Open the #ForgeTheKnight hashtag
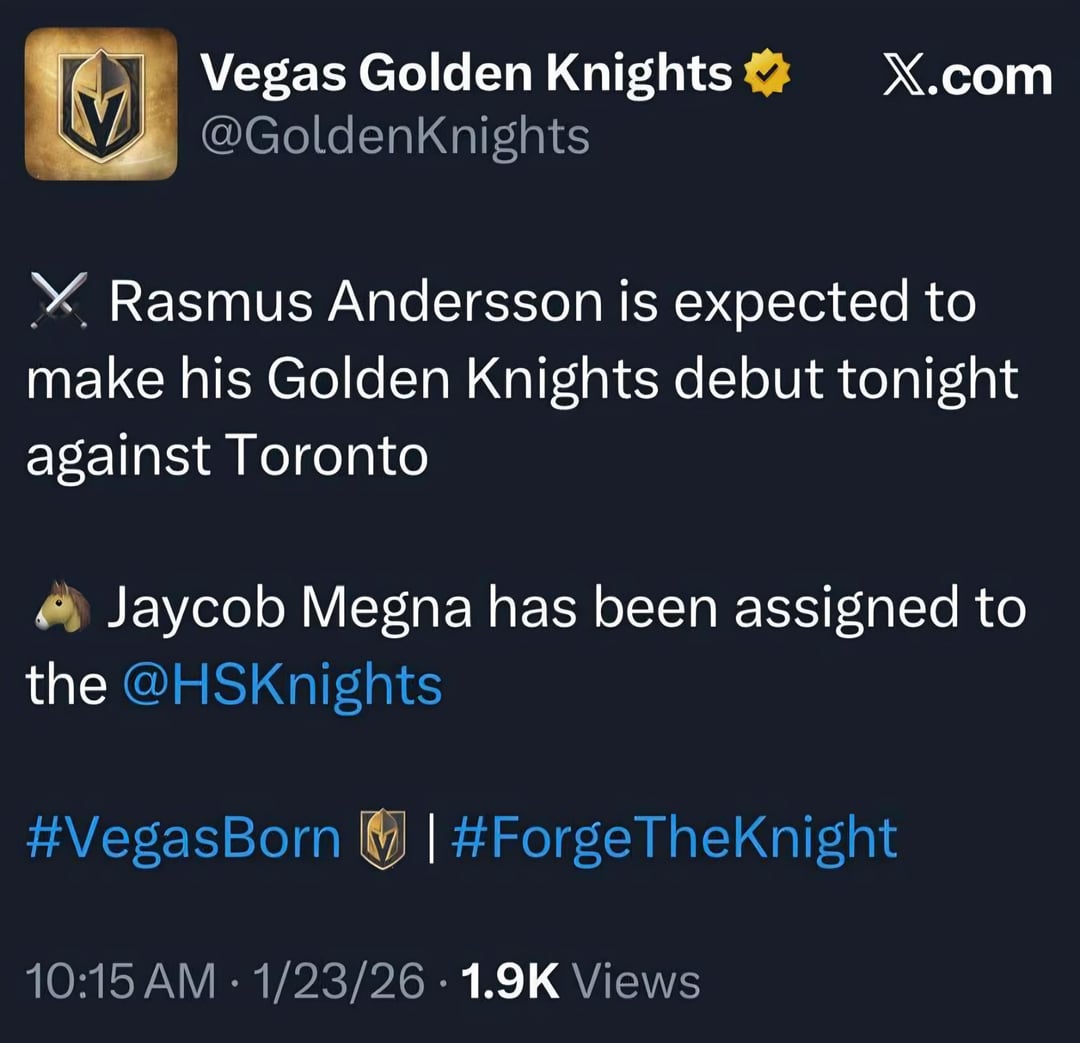Image resolution: width=1080 pixels, height=1043 pixels. (675, 838)
